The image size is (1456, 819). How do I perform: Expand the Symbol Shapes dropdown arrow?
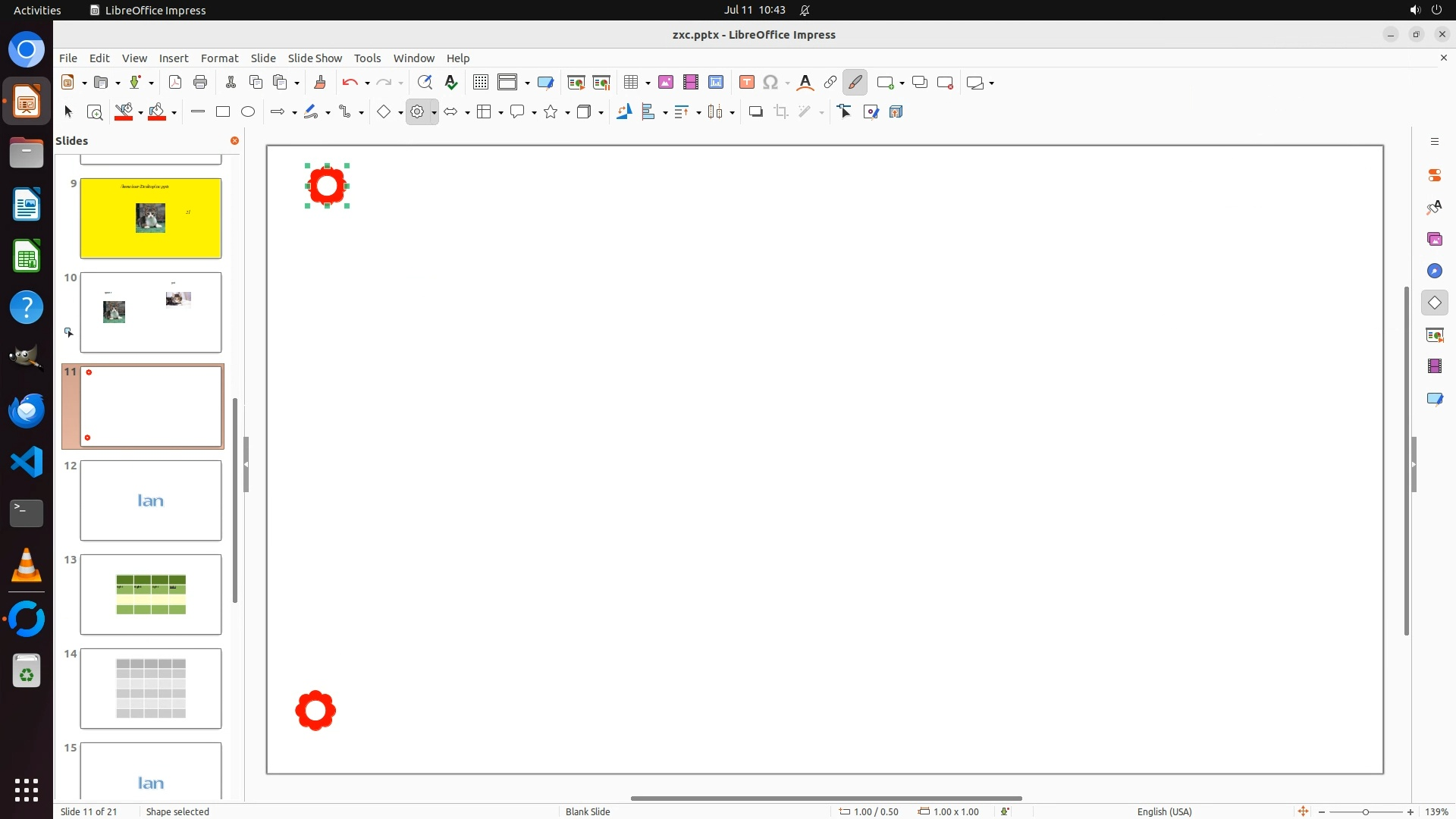(x=434, y=113)
